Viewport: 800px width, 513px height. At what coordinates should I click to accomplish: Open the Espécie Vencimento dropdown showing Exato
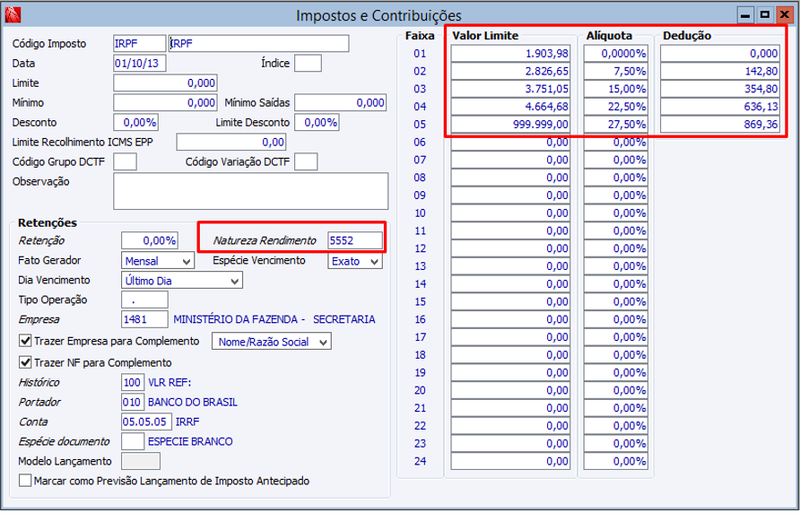(355, 261)
